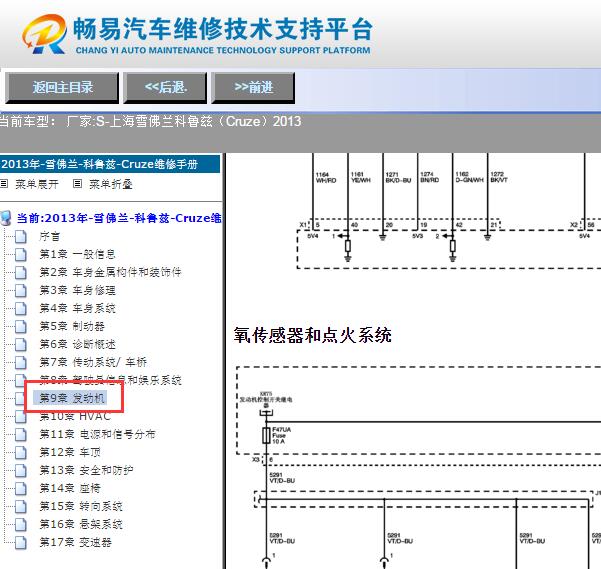Open 第3章 车身修理
The height and width of the screenshot is (569, 601).
pyautogui.click(x=77, y=290)
